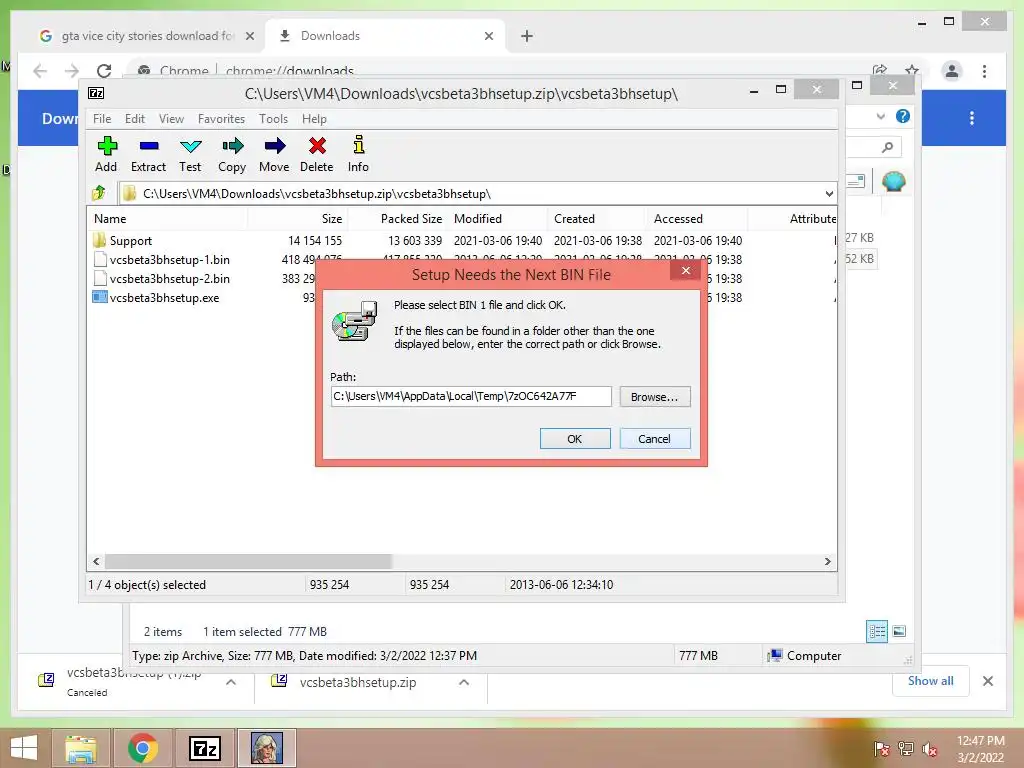This screenshot has height=768, width=1024.
Task: Select the vcsbeta3bhsetup.exe file icon
Action: [99, 297]
